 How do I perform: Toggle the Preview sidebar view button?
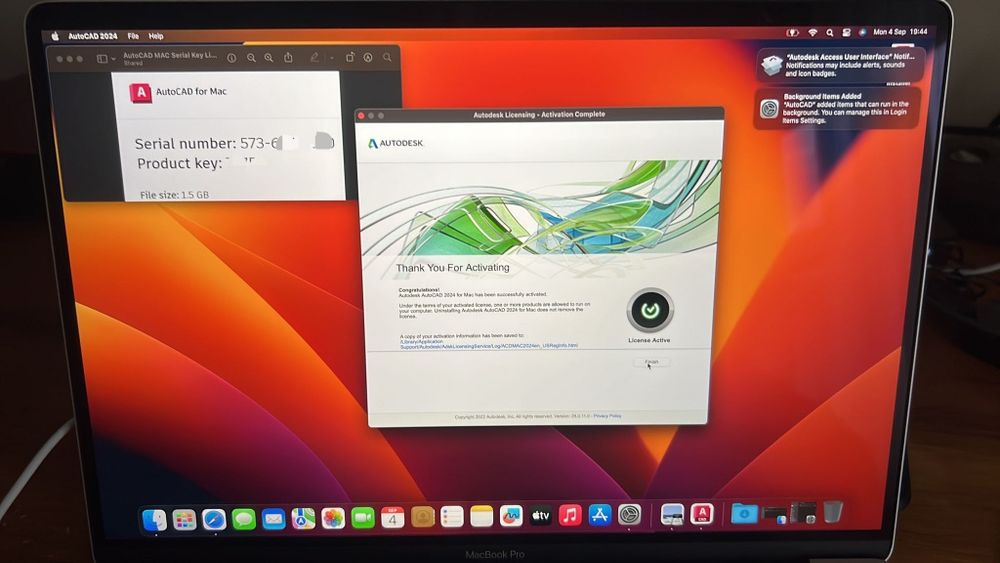(x=102, y=59)
